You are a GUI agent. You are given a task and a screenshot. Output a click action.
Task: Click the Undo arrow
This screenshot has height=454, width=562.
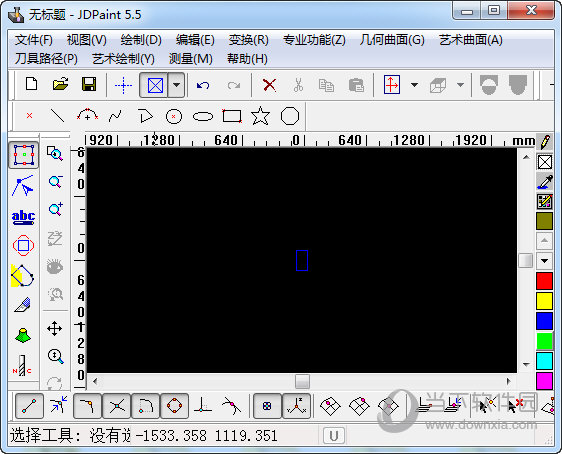(x=203, y=85)
